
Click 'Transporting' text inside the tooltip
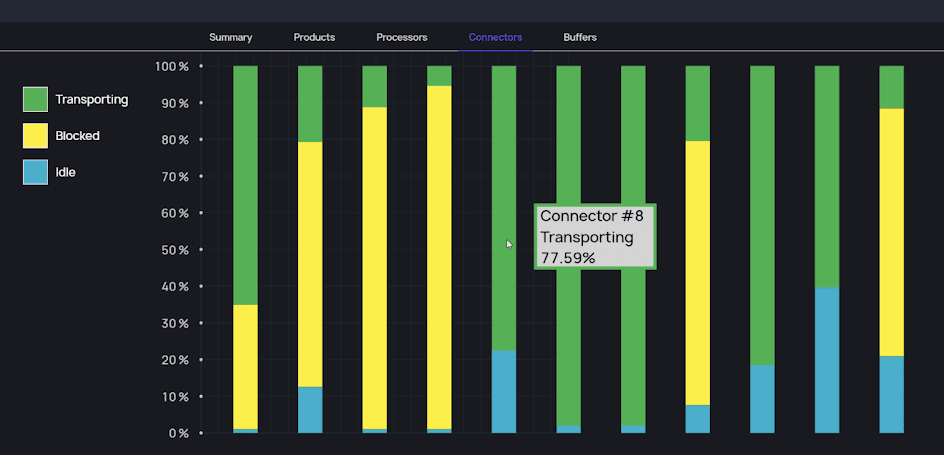(587, 237)
